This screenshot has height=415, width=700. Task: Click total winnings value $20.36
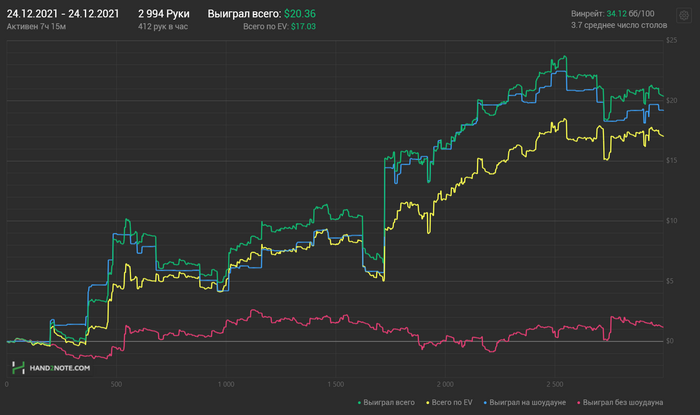click(x=300, y=14)
